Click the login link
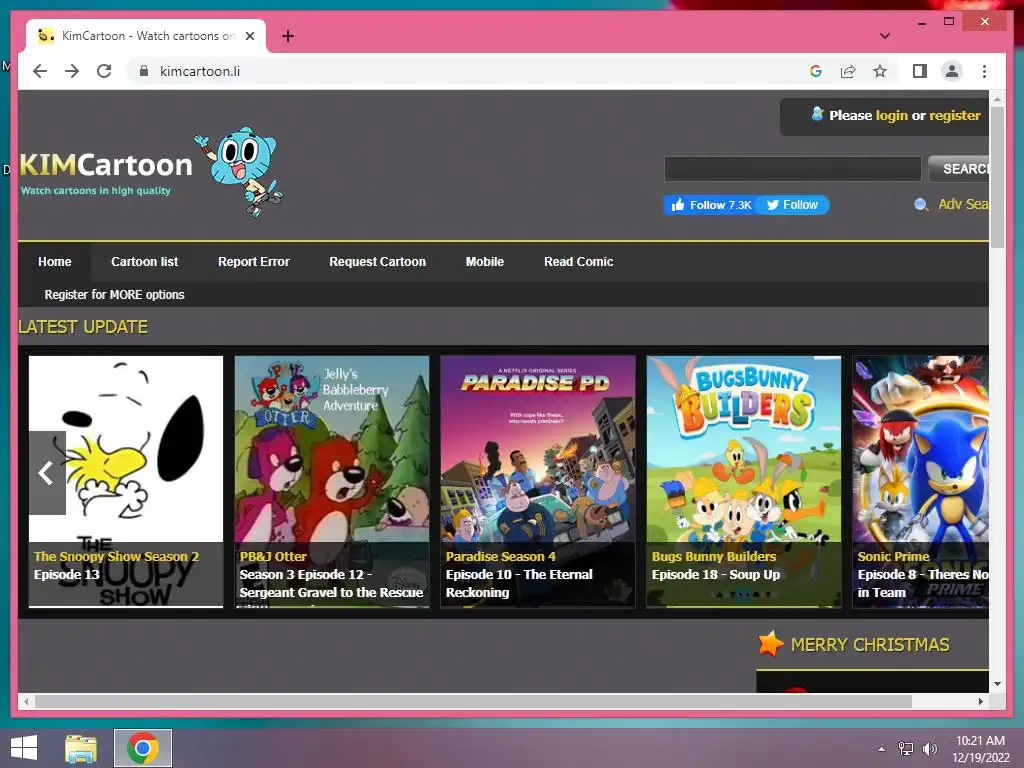This screenshot has height=768, width=1024. (x=891, y=116)
